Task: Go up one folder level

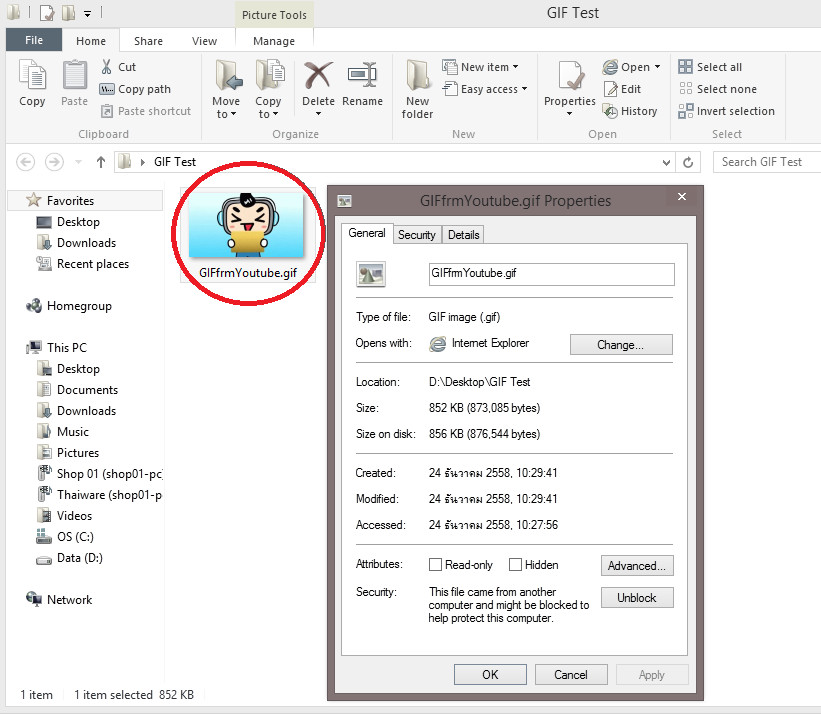Action: [101, 162]
